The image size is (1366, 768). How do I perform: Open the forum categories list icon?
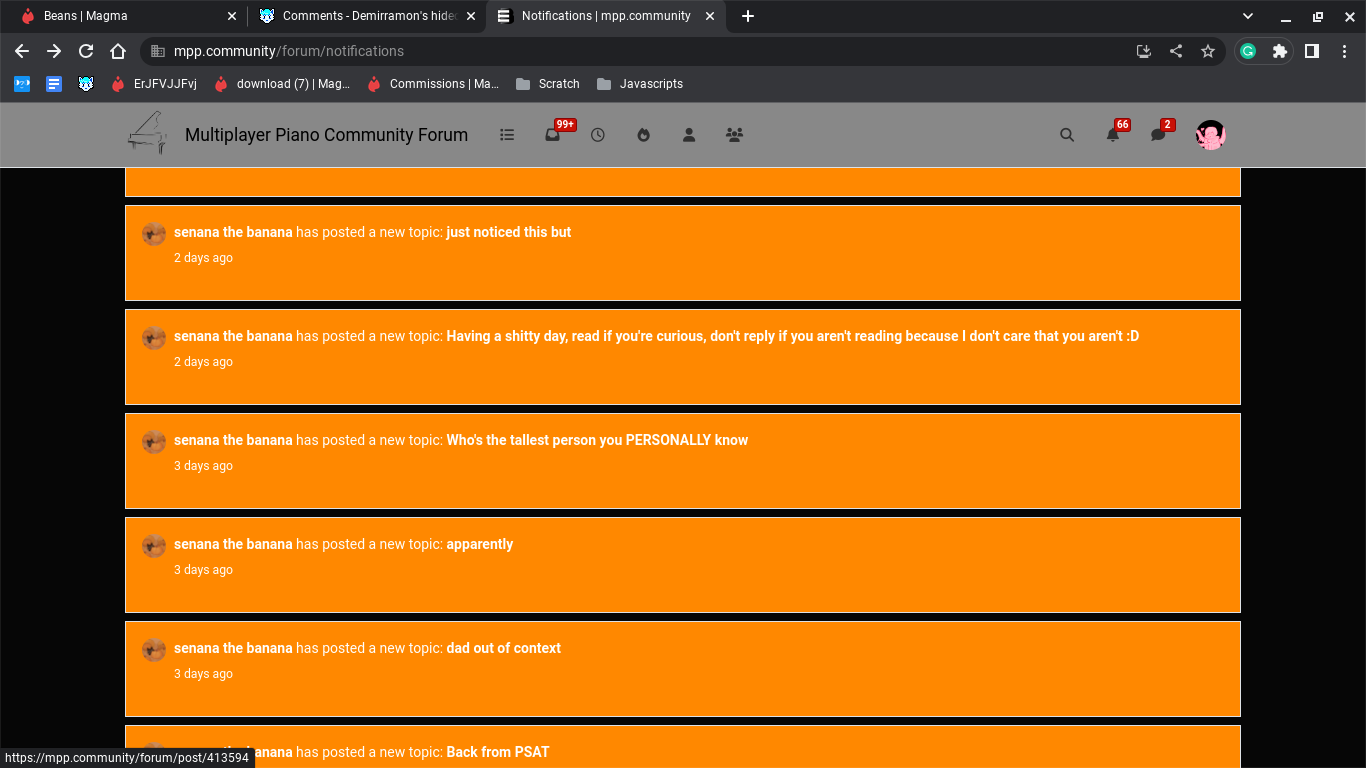tap(507, 135)
